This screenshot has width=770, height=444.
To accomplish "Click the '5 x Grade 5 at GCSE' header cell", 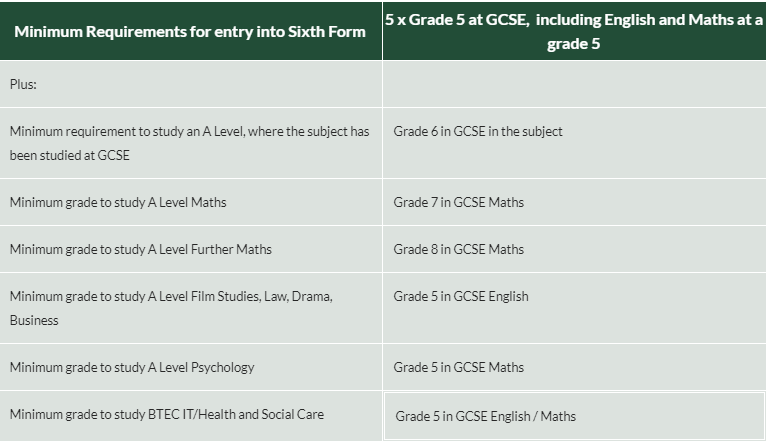I will [574, 31].
